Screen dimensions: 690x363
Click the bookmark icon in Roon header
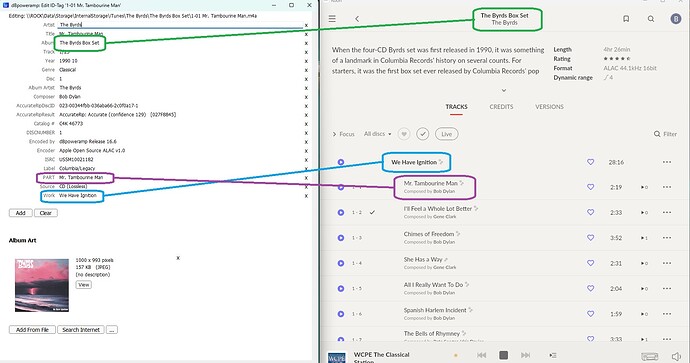point(626,18)
